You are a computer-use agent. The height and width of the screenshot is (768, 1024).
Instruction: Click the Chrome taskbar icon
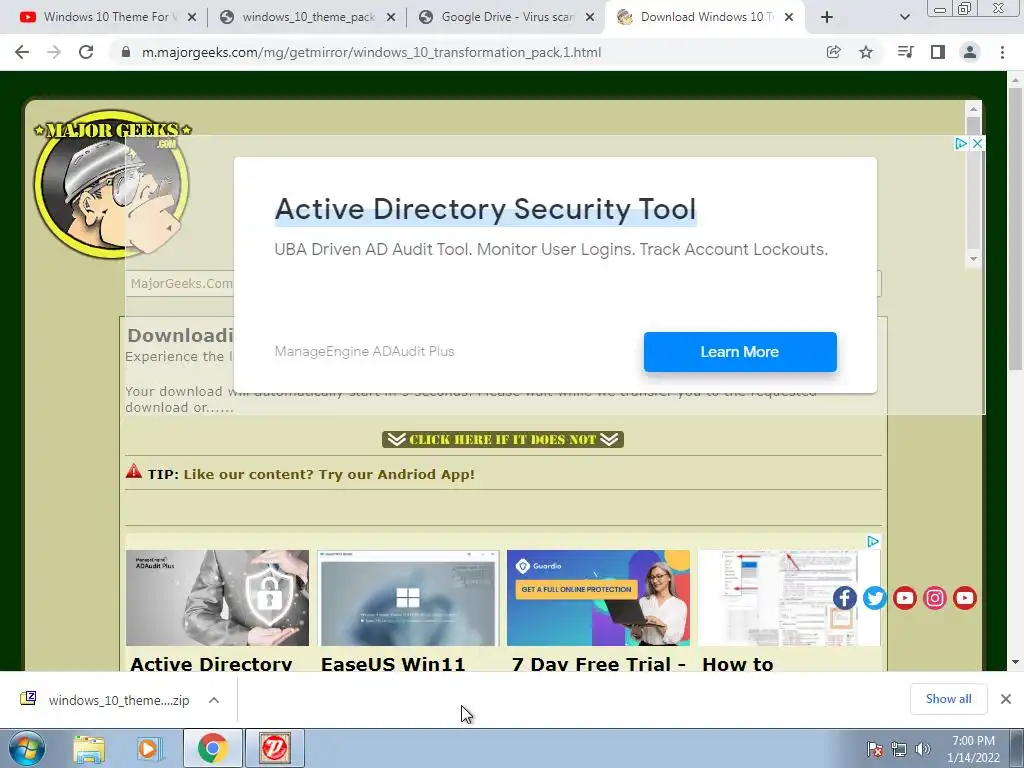[212, 748]
